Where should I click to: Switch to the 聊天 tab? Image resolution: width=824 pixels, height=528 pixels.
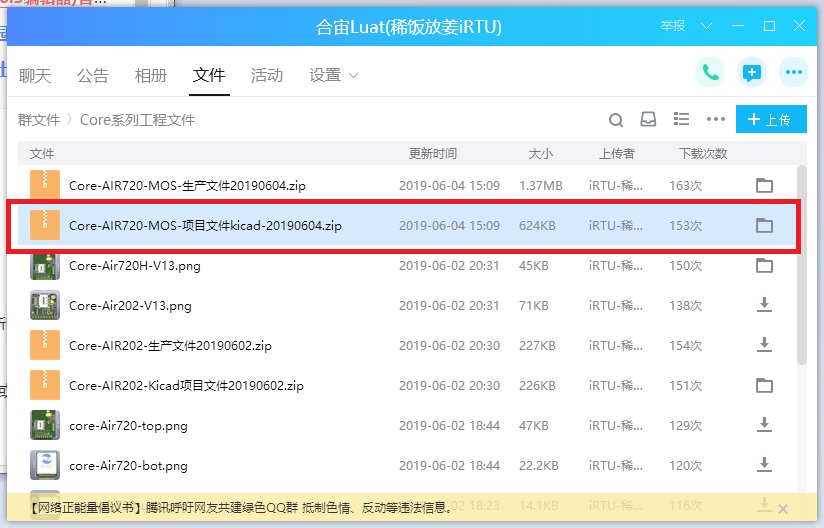click(35, 75)
